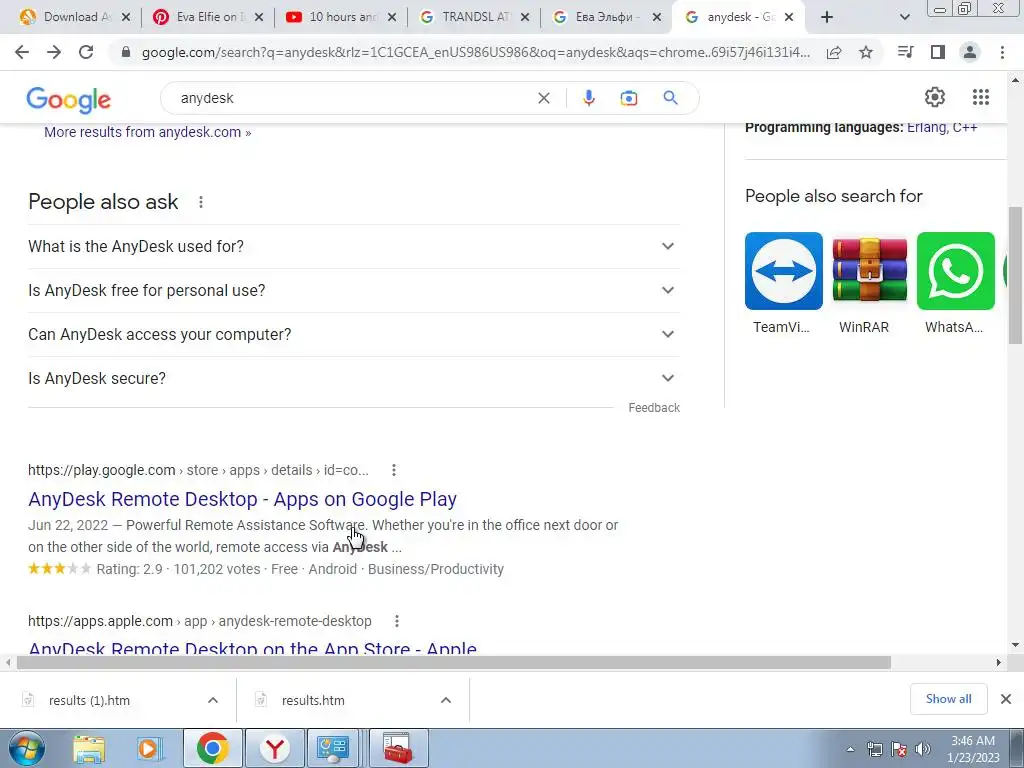Screen dimensions: 1024x768
Task: Open options for apps.apple.com result
Action: (396, 621)
